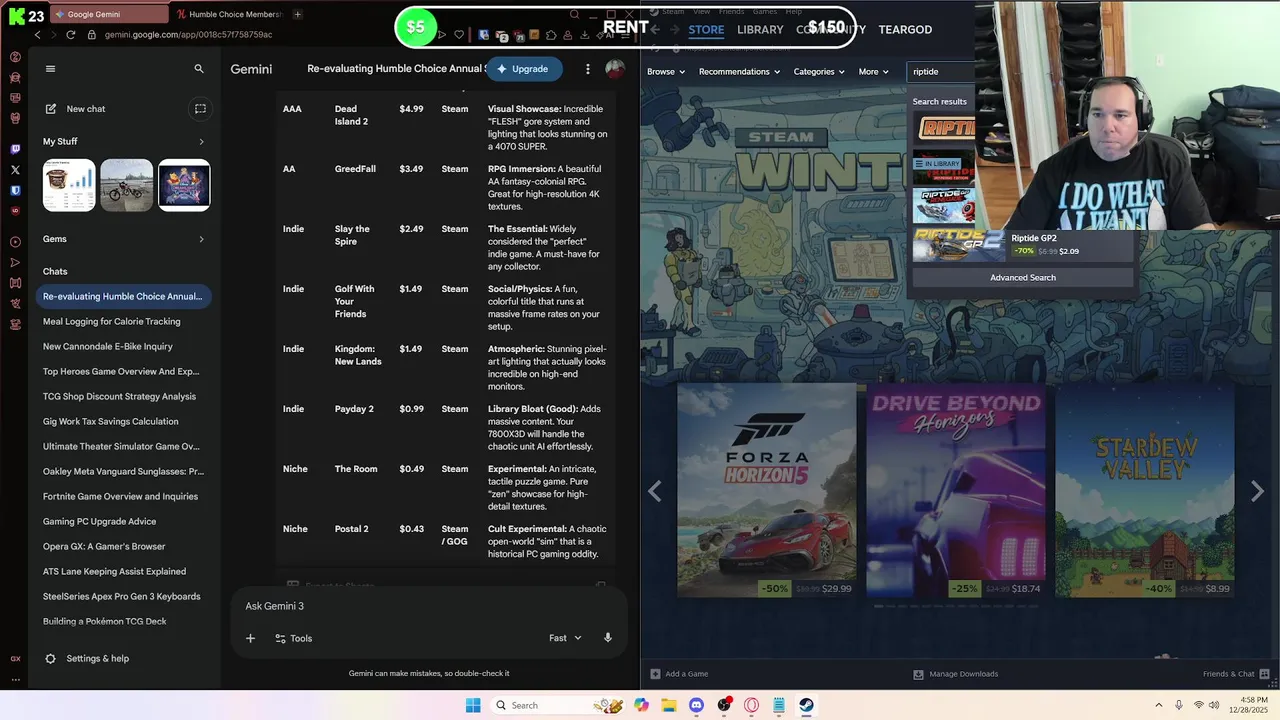Open Discord from the Windows taskbar
Viewport: 1280px width, 720px height.
pos(697,705)
